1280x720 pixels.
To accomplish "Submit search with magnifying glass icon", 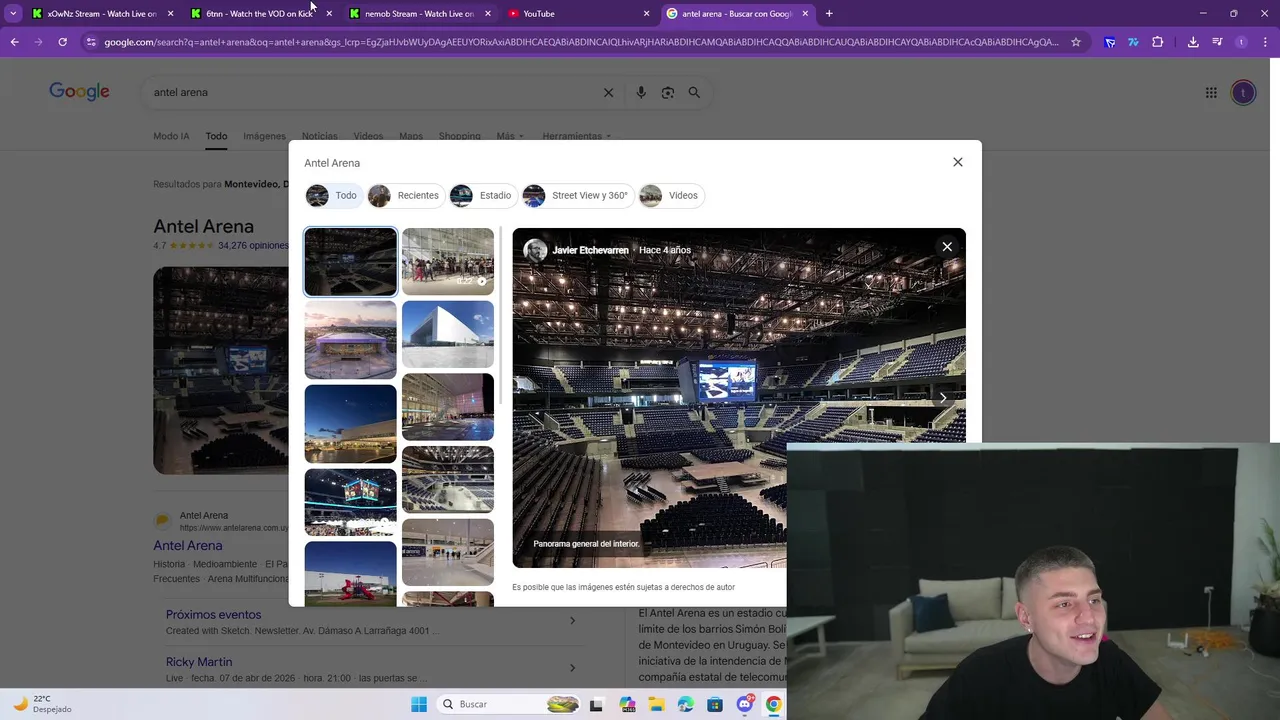I will [694, 92].
